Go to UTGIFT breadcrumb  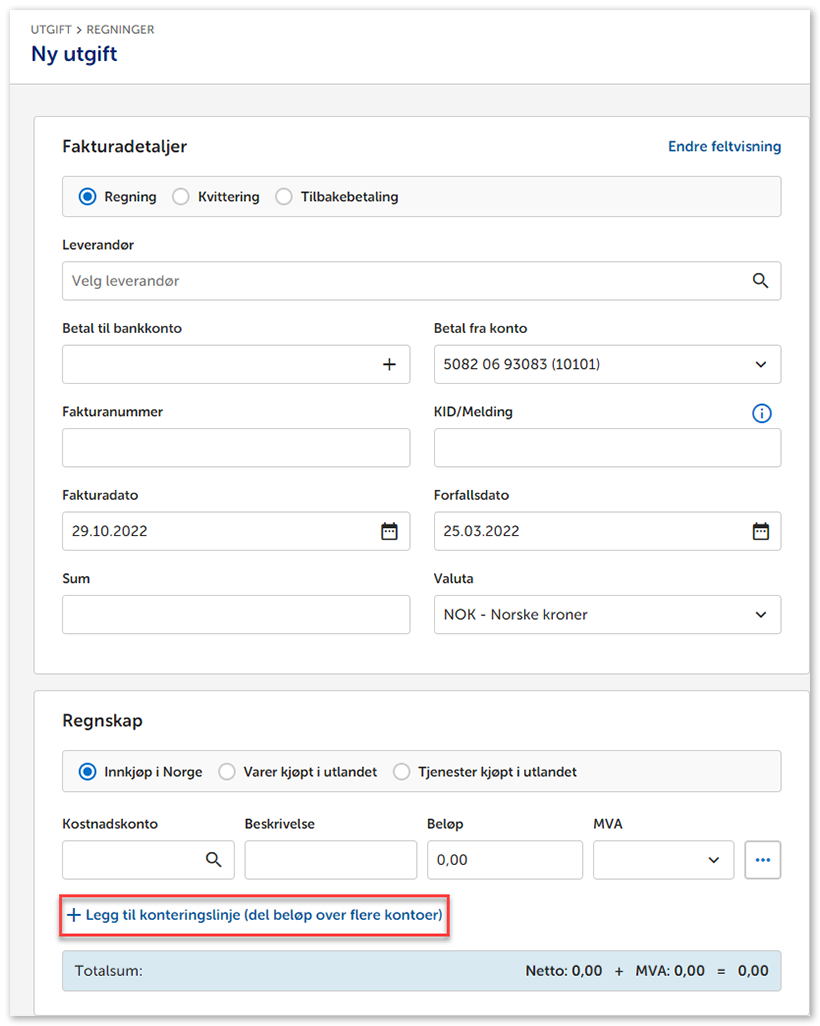[x=50, y=30]
